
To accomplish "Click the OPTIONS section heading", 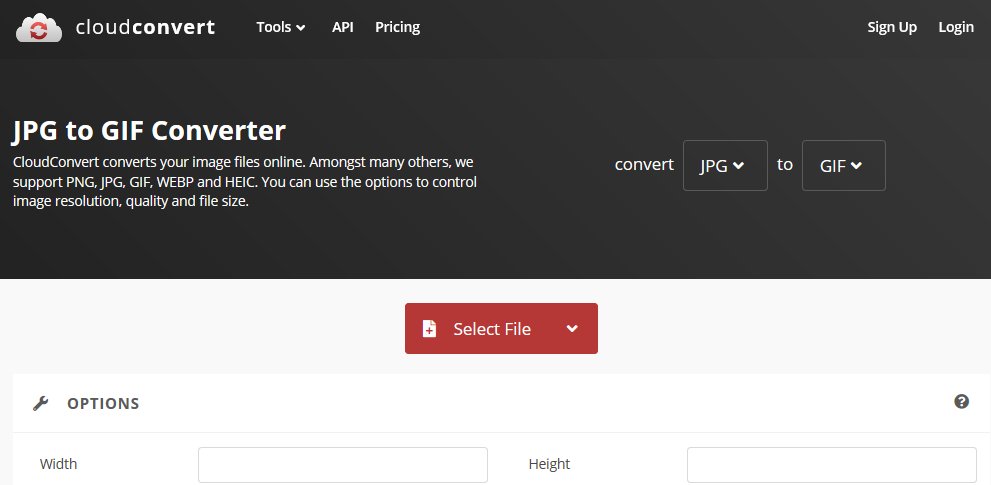I will pos(103,403).
